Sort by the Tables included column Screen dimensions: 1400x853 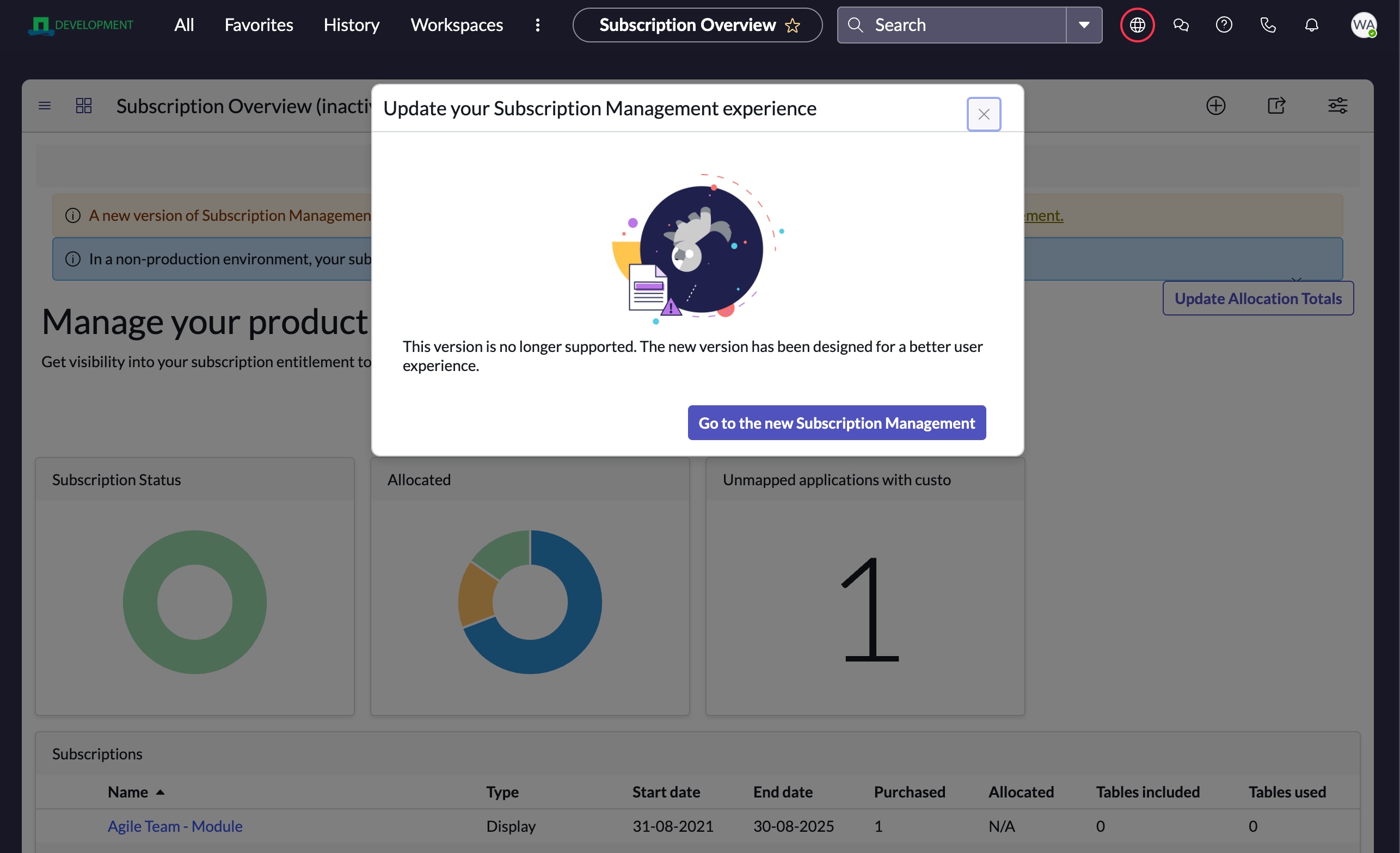click(x=1148, y=792)
